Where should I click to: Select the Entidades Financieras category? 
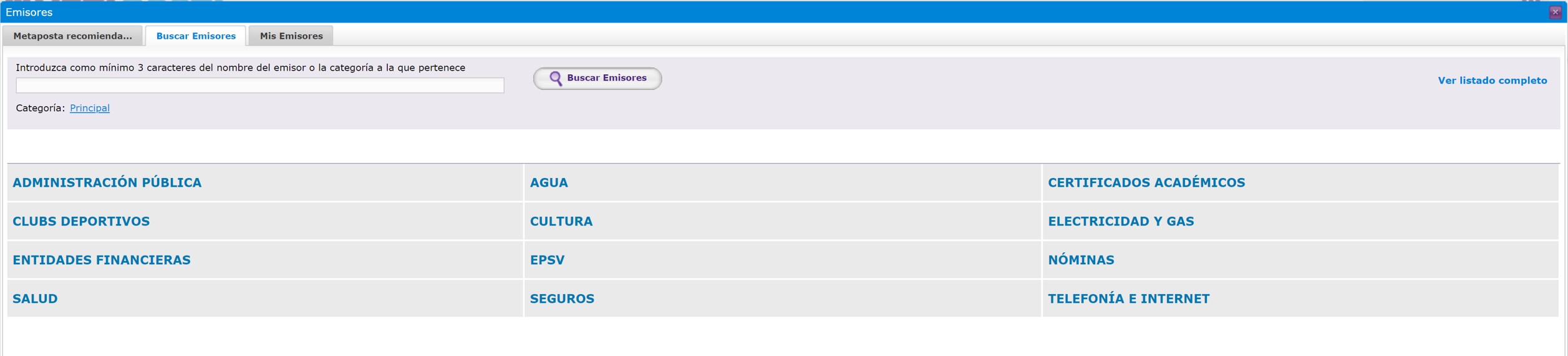102,260
